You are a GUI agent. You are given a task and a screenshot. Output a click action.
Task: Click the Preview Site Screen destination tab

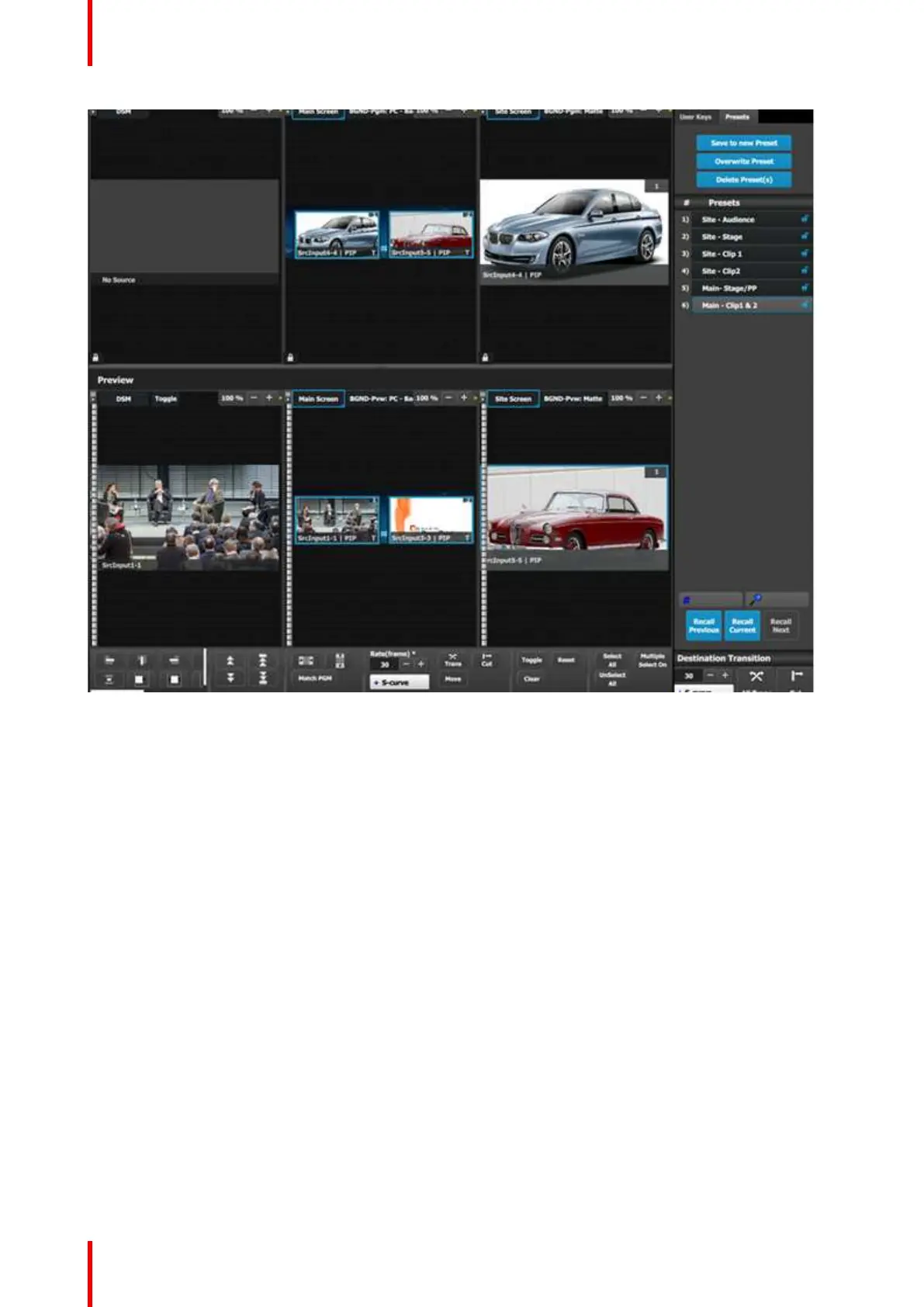pos(513,399)
